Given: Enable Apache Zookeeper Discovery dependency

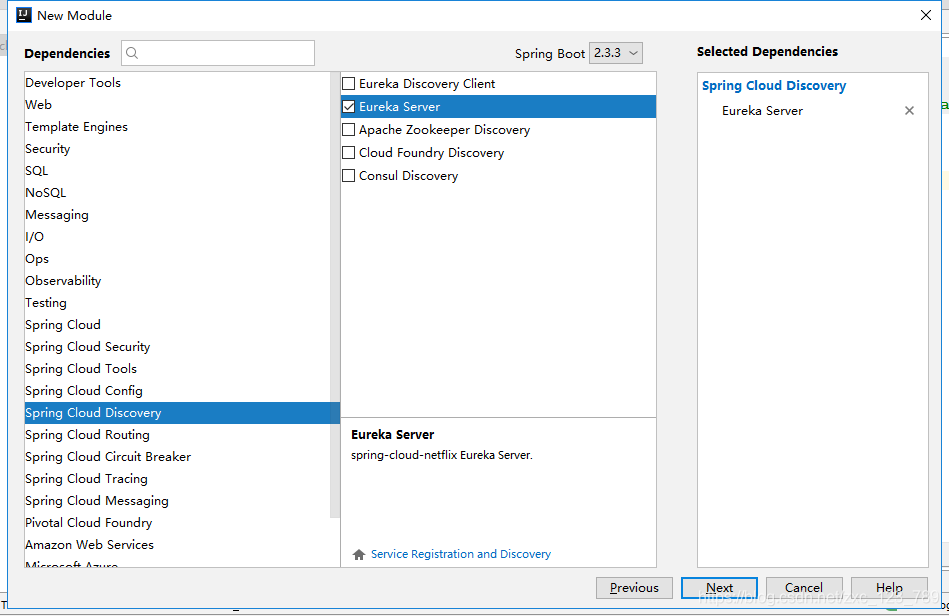Looking at the screenshot, I should (349, 129).
